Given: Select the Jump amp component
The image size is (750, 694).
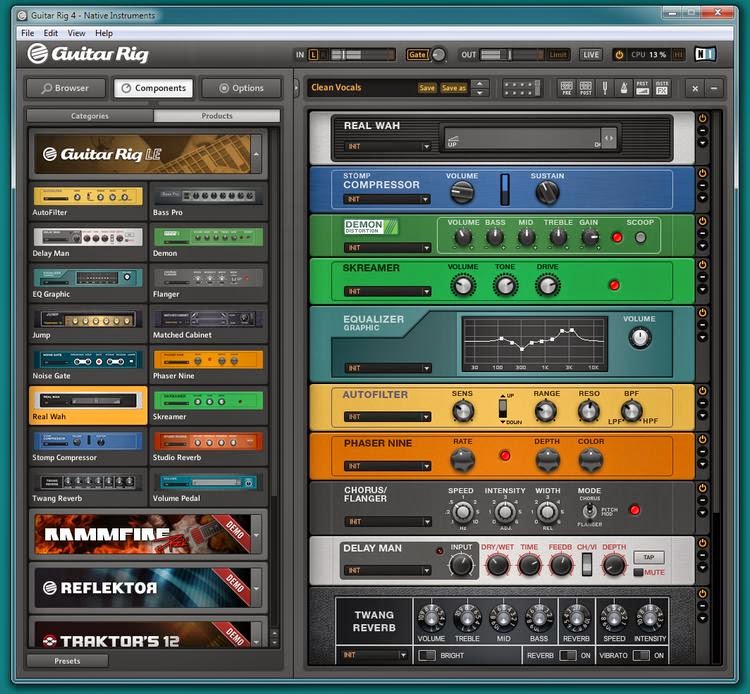Looking at the screenshot, I should coord(88,324).
